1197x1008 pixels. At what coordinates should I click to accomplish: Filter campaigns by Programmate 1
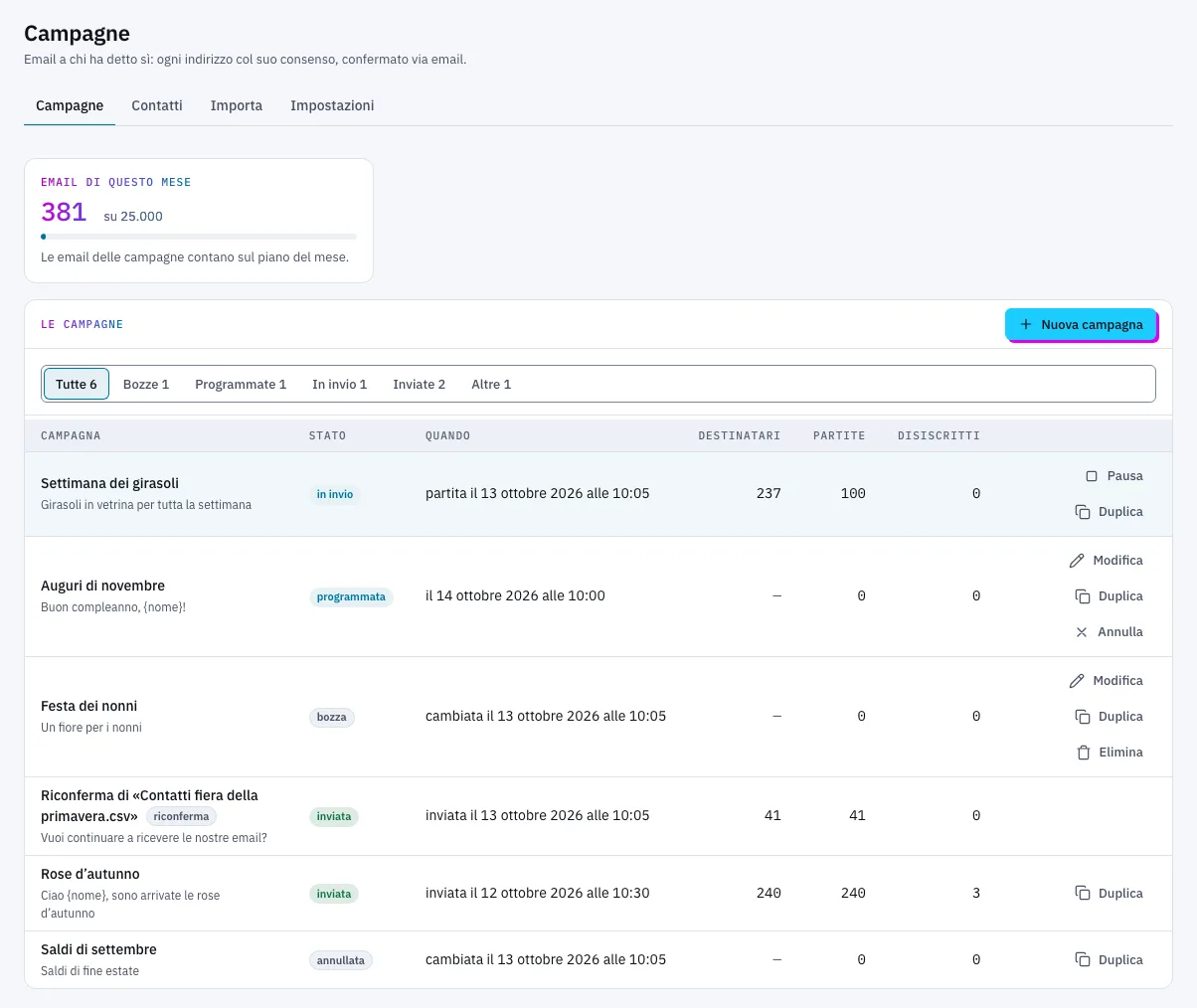pos(241,385)
